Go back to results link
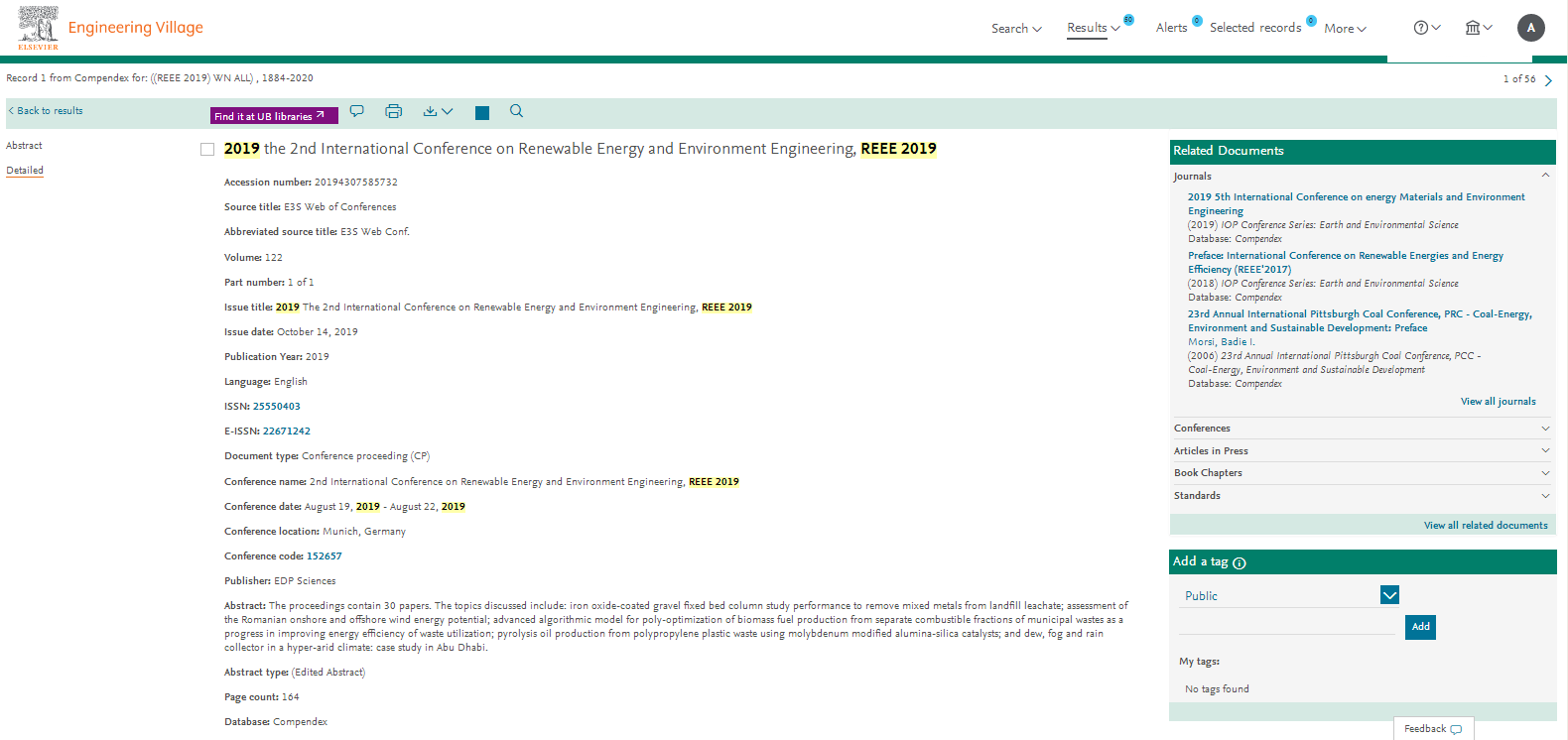This screenshot has width=1568, height=740. point(46,111)
